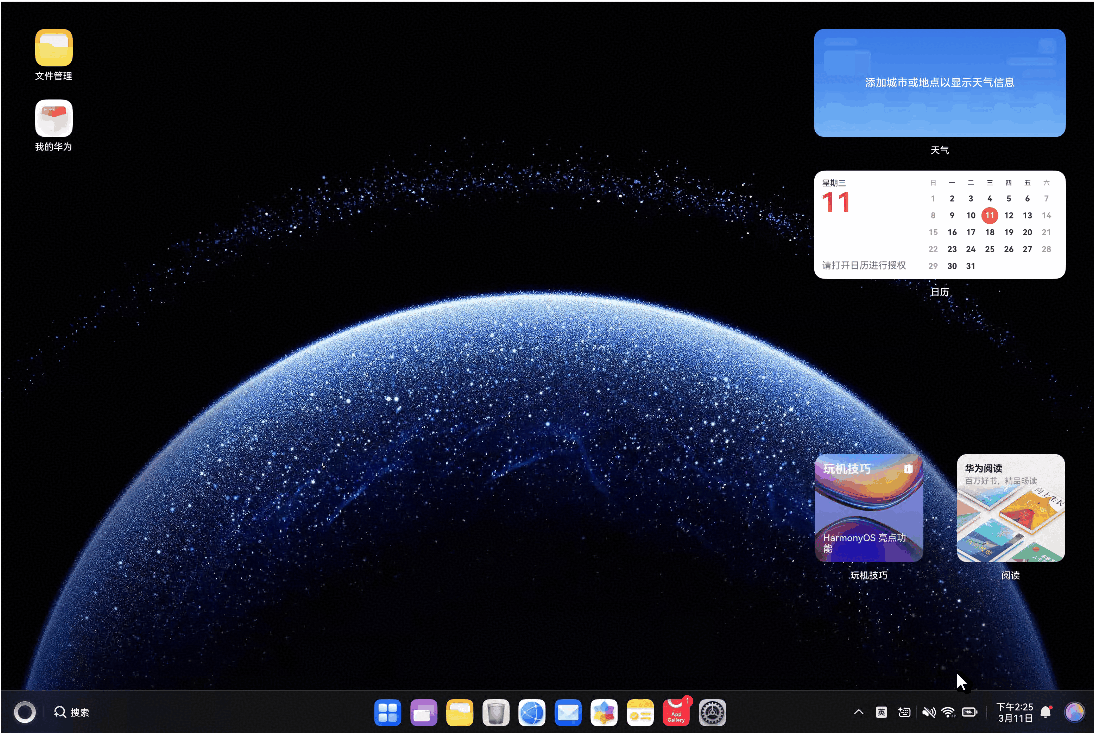The width and height of the screenshot is (1094, 733).
Task: Click 请打开日历进行授权 in calendar widget
Action: tap(864, 265)
